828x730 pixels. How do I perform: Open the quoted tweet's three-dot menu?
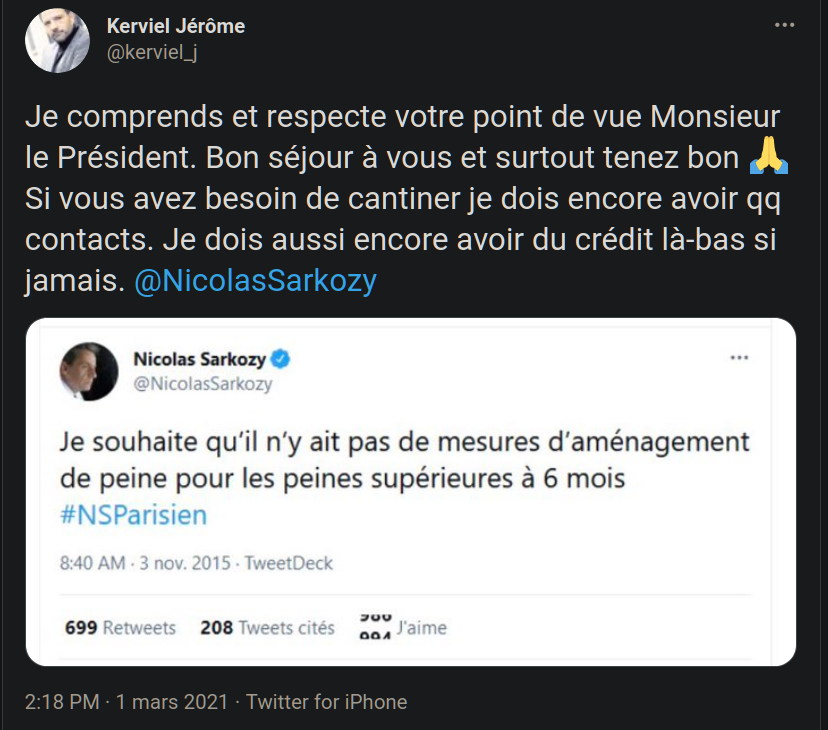point(740,358)
